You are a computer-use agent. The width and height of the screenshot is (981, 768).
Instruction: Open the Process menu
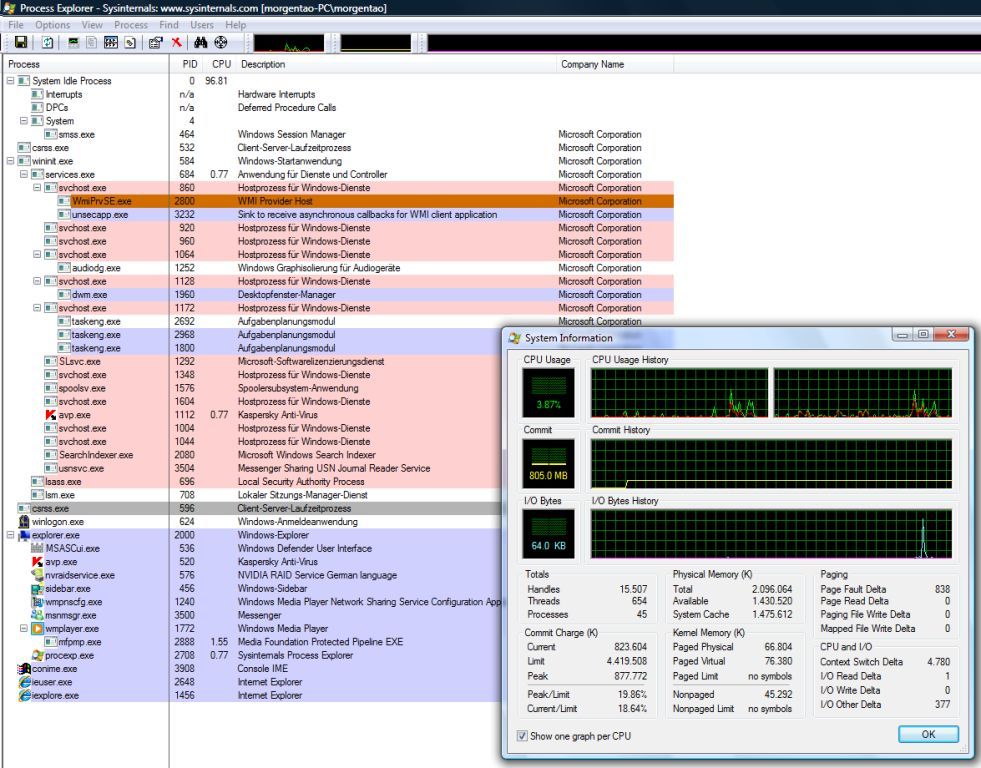pos(131,25)
